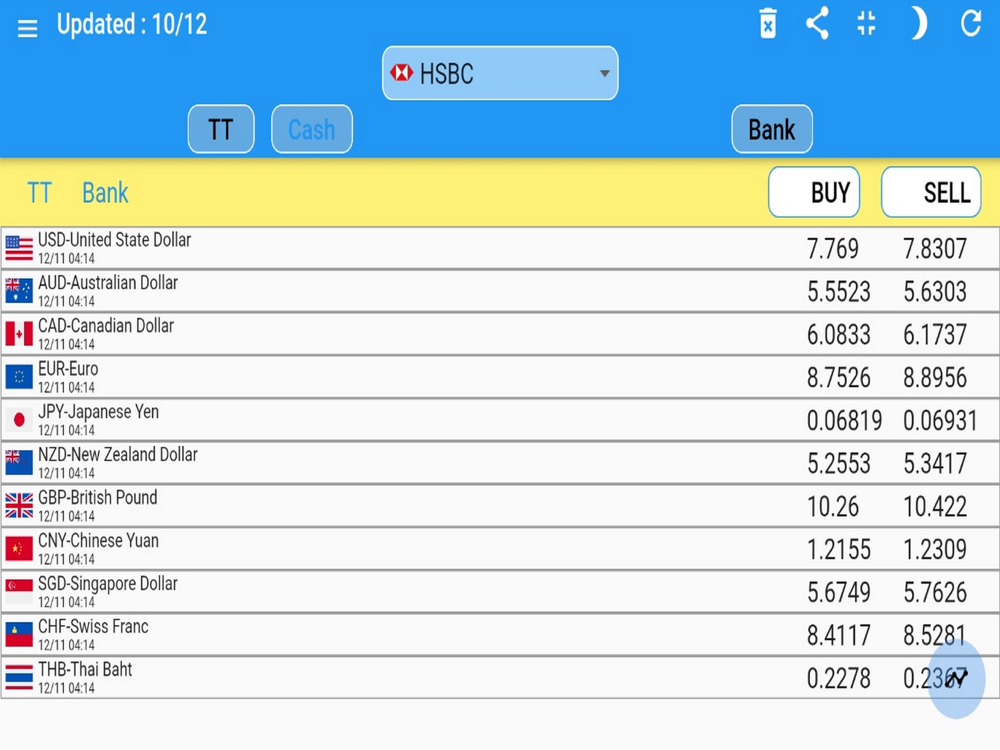Tap the EU flag icon
1000x750 pixels.
point(19,377)
